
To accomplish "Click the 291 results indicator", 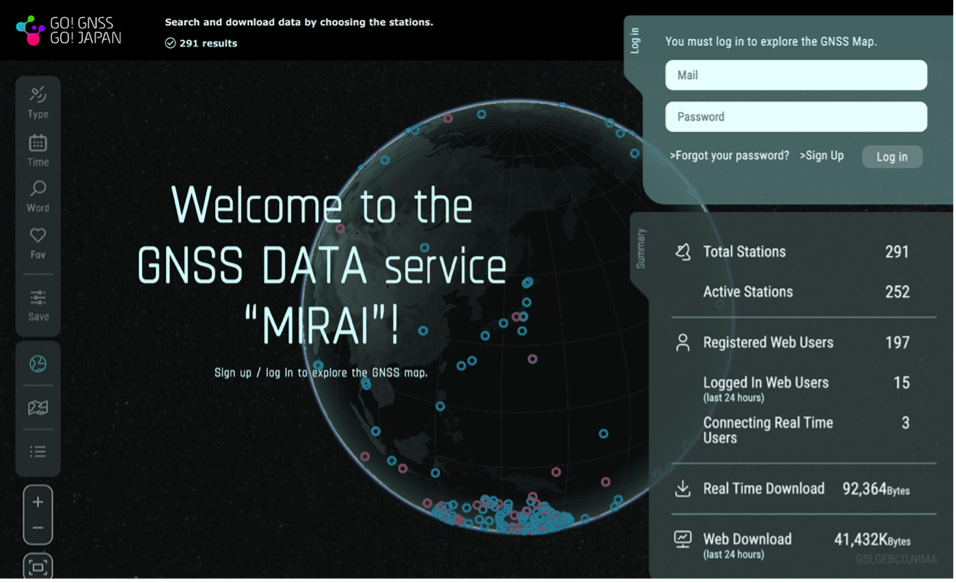I will (x=201, y=43).
